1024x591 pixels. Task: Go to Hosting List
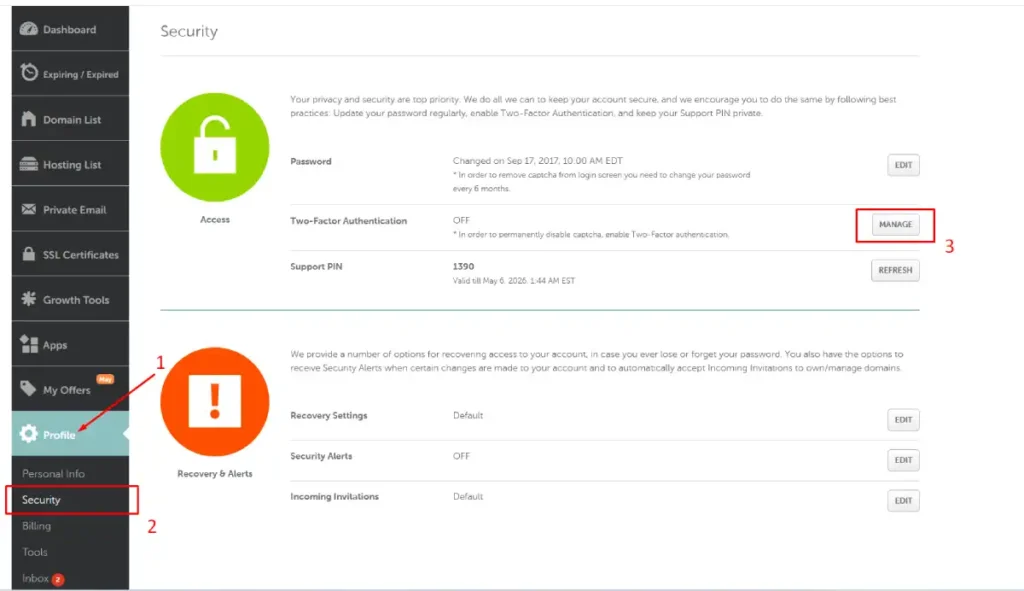71,164
